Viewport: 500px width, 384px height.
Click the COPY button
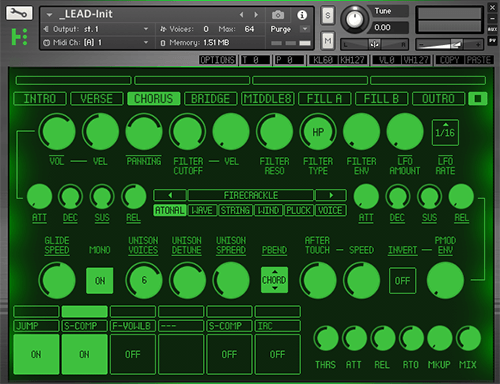(450, 60)
